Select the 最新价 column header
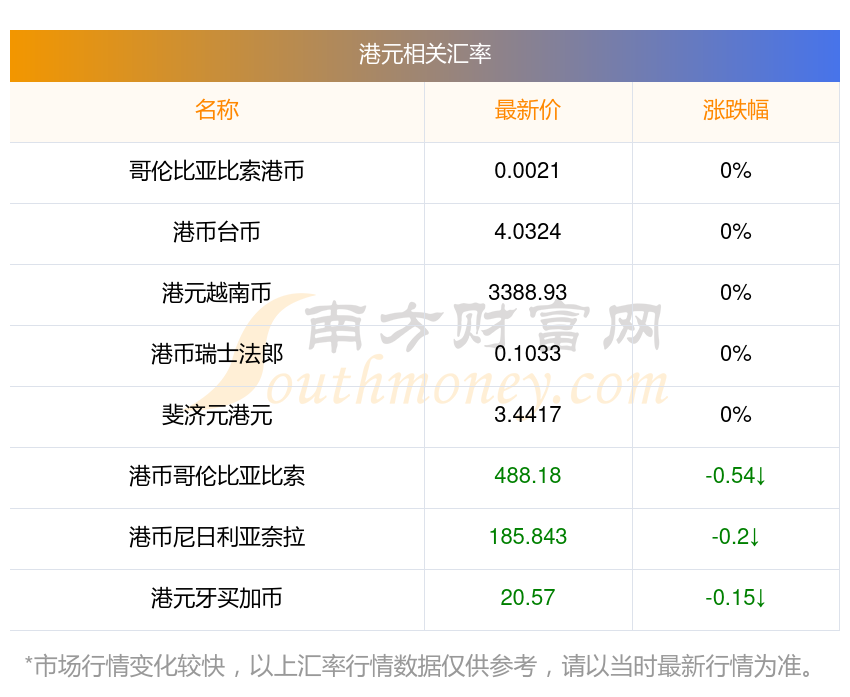Screen dimensions: 850x697 [x=527, y=110]
